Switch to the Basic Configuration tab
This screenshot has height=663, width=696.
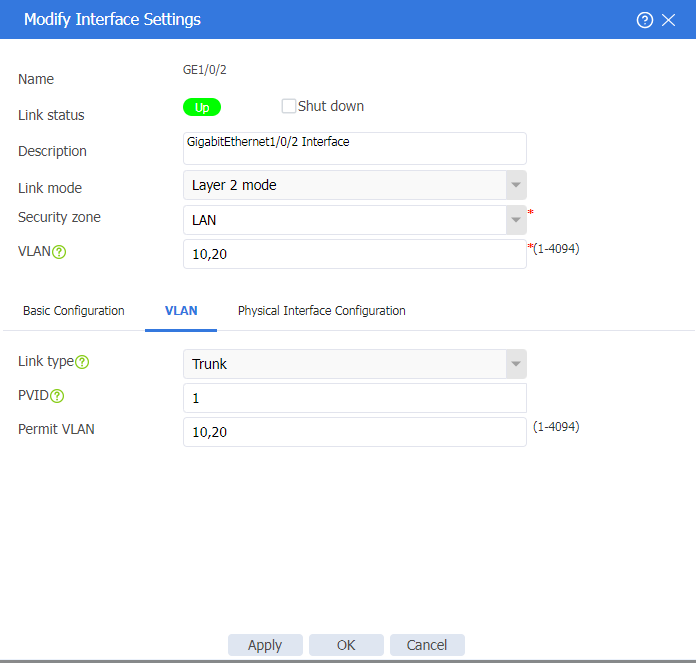click(74, 311)
